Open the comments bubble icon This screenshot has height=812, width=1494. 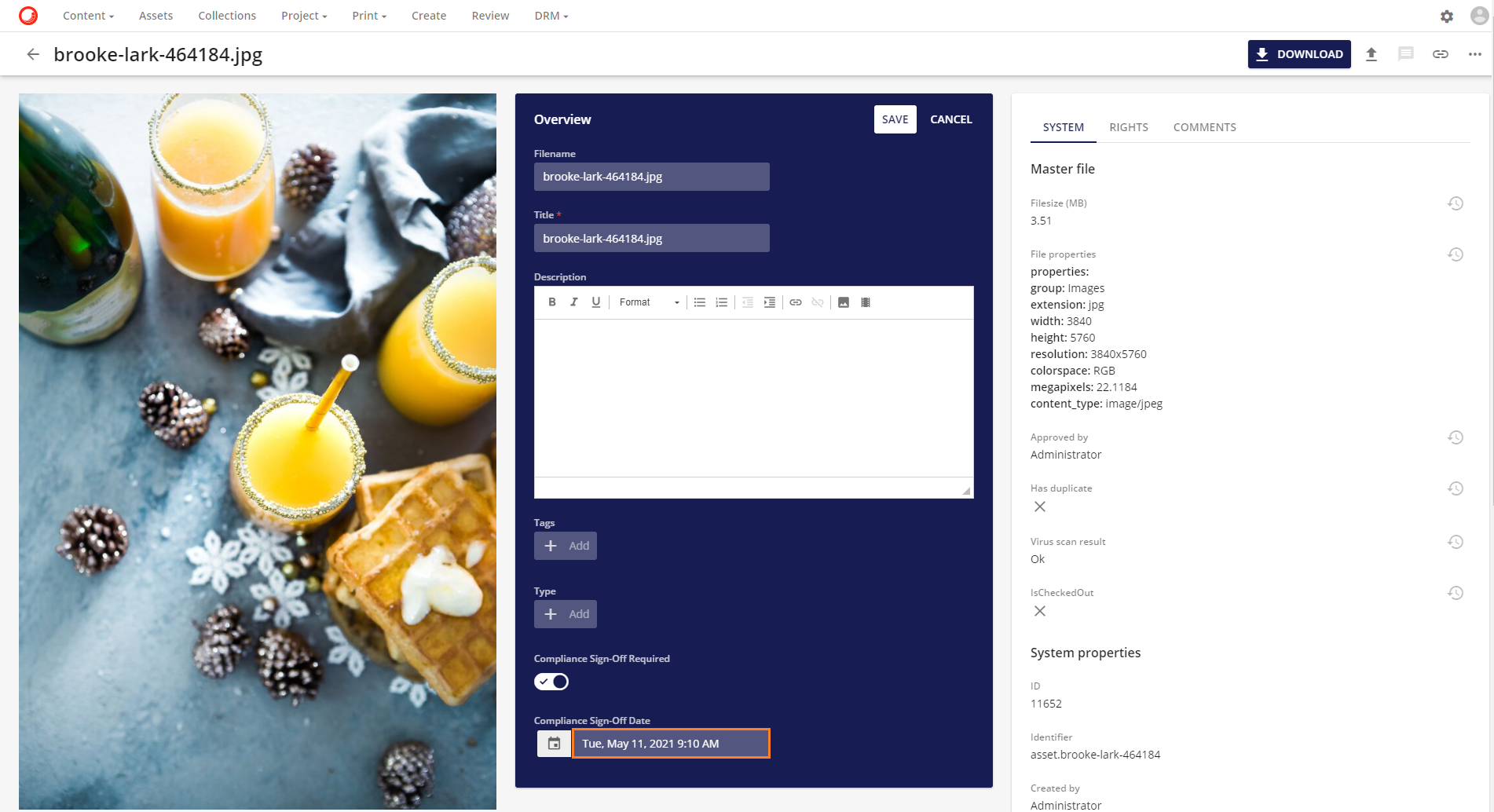pyautogui.click(x=1406, y=54)
